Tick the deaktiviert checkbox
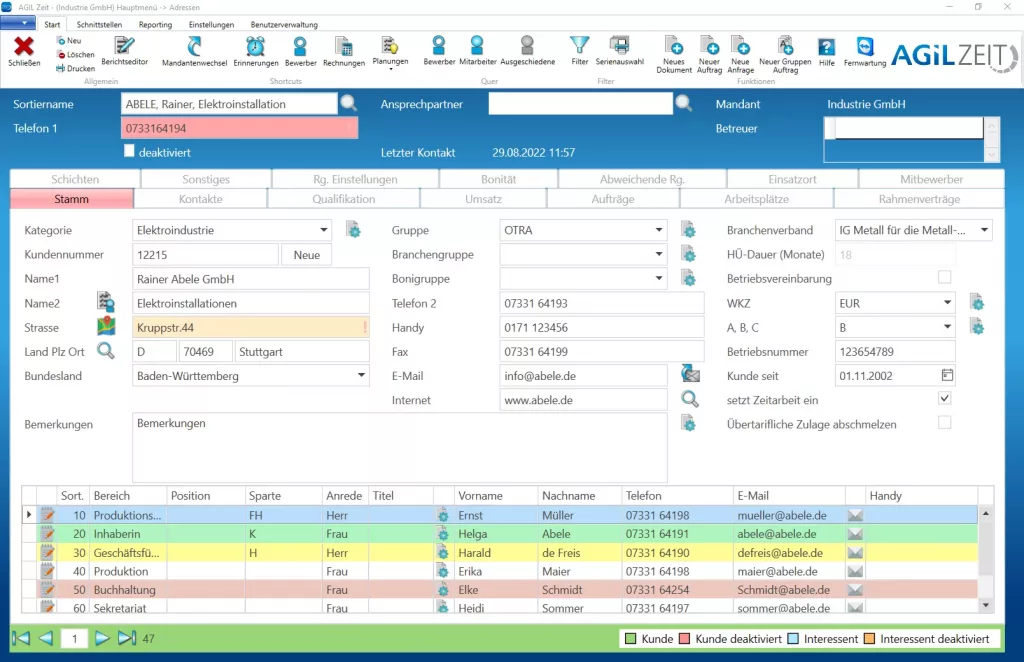Image resolution: width=1024 pixels, height=662 pixels. point(129,151)
